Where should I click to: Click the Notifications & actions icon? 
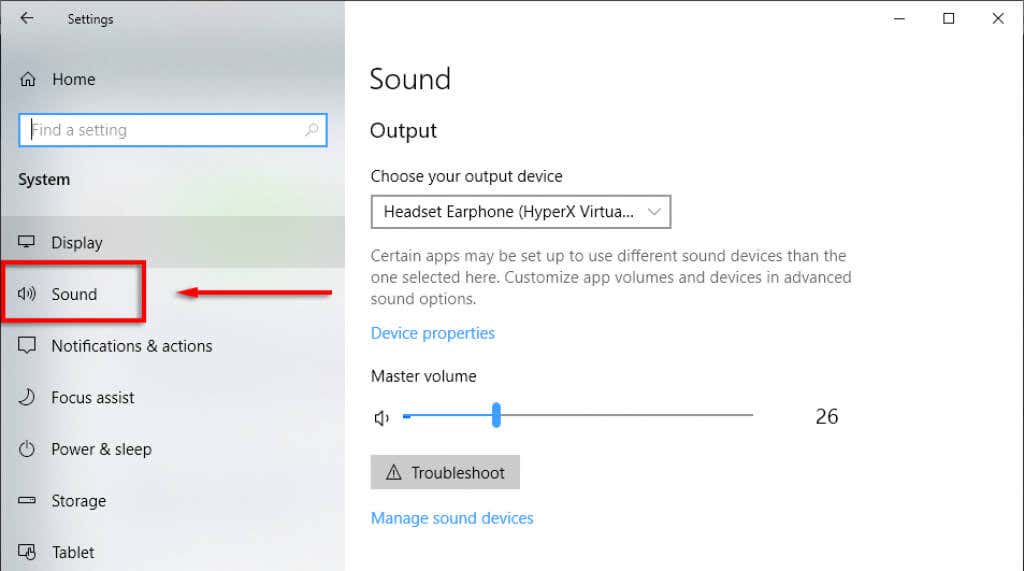28,346
